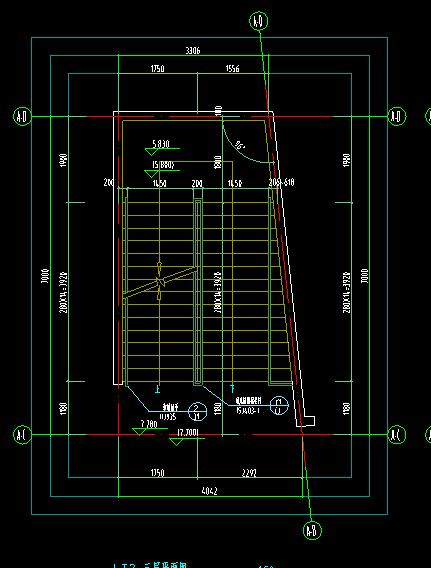The image size is (431, 568).
Task: Click the left-side A-D axis bubble
Action: point(22,116)
